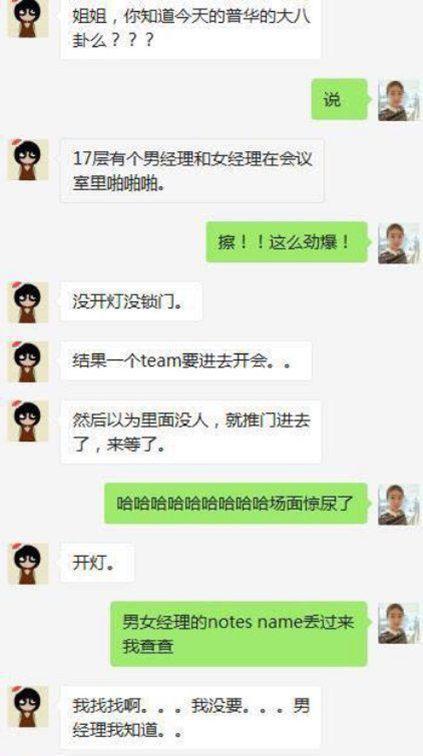The image size is (423, 756).
Task: Open avatar next to 17层有个男经理 message
Action: pos(28,160)
